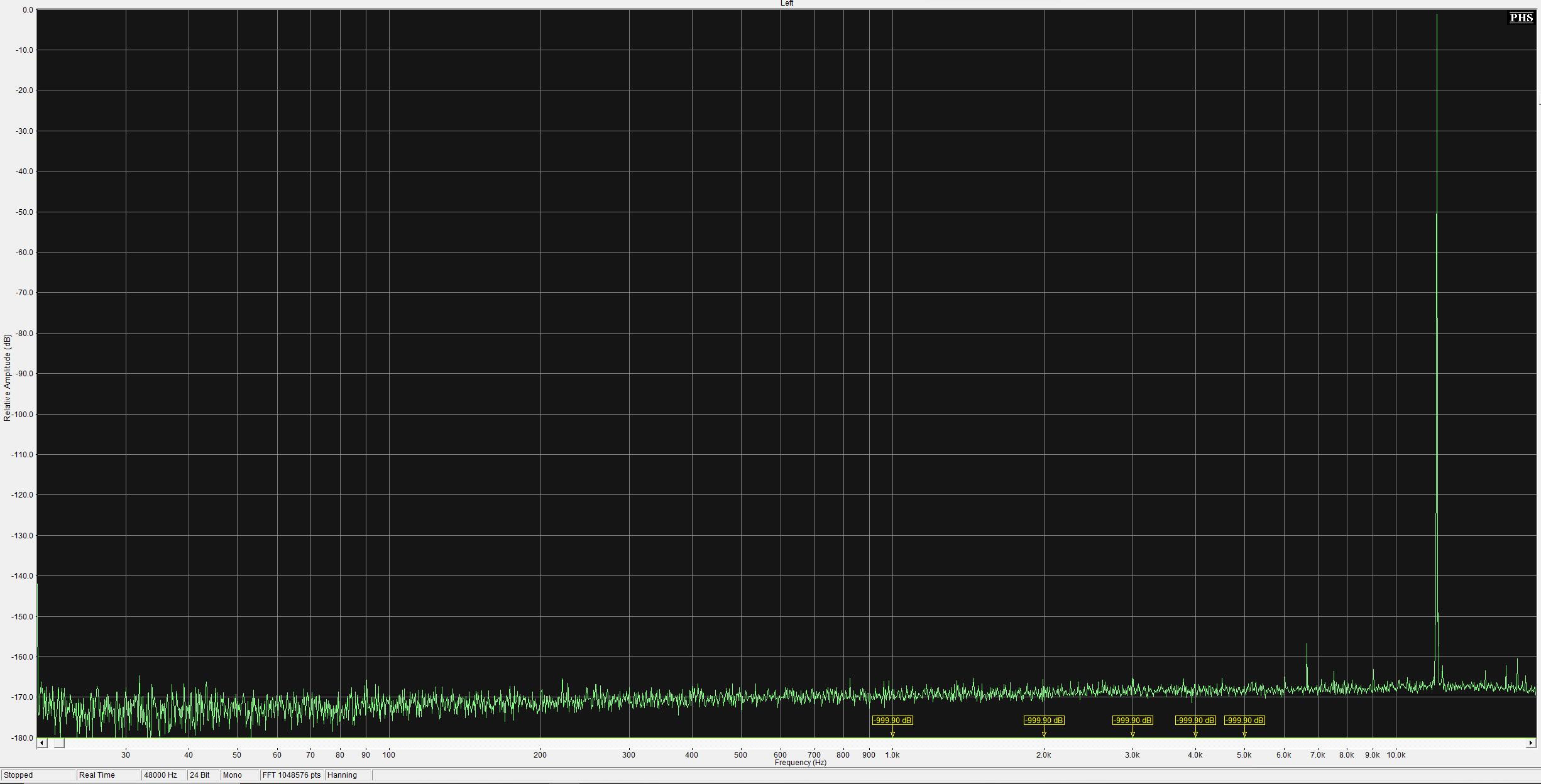Click the 6.0k frequency axis label
1541x784 pixels.
[1283, 755]
